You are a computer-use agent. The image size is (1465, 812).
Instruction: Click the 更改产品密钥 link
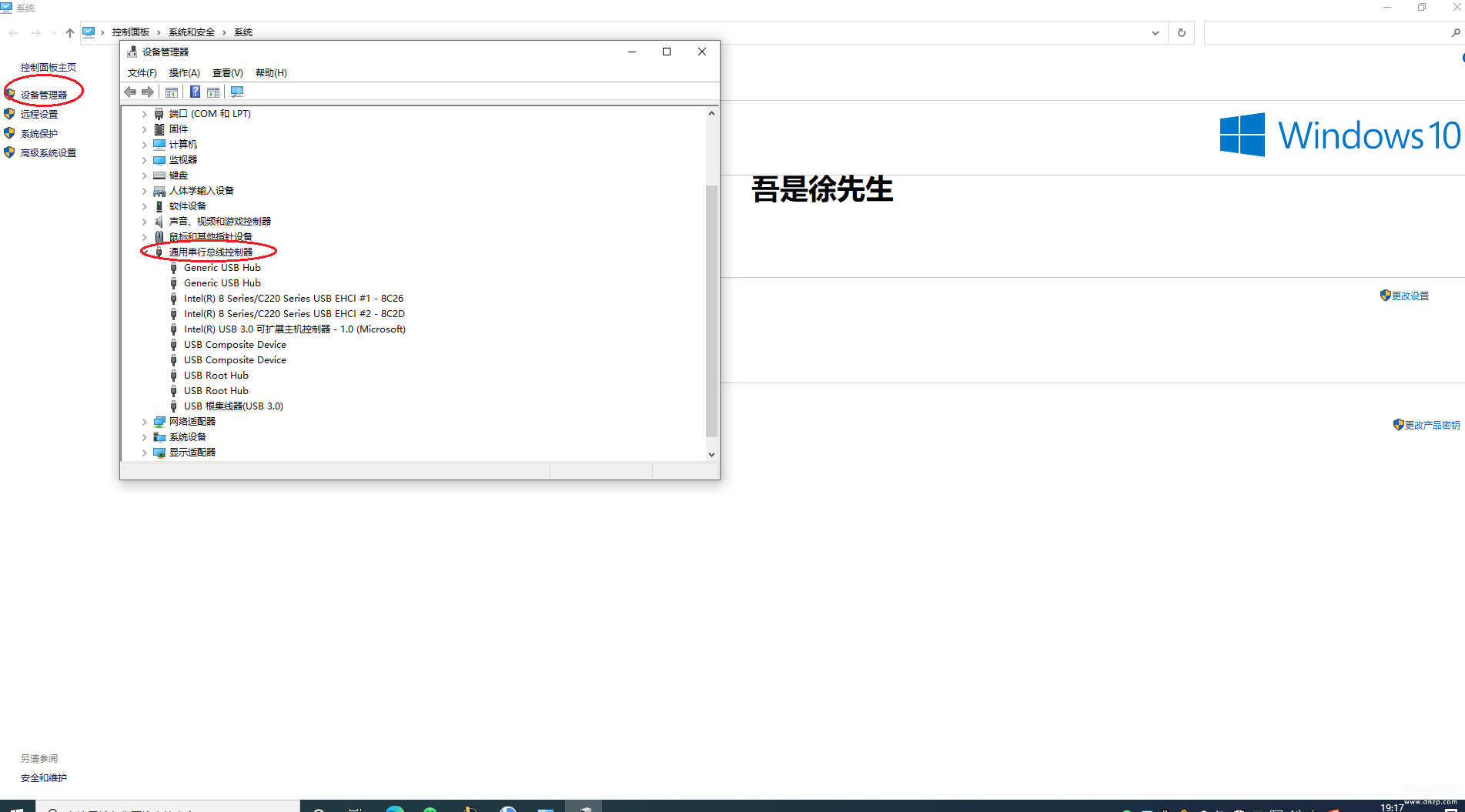point(1432,425)
